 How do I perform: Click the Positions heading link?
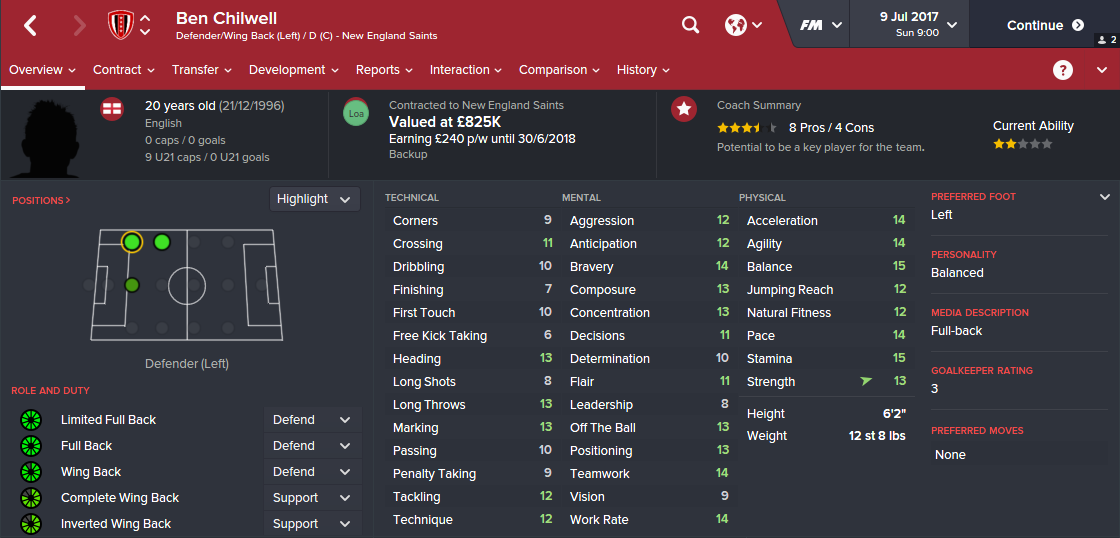[41, 201]
